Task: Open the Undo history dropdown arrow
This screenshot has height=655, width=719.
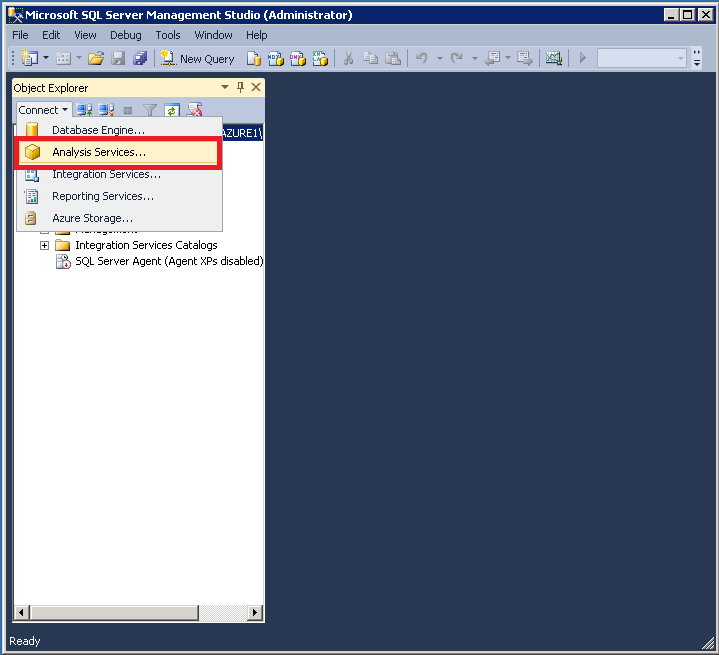Action: tap(440, 58)
